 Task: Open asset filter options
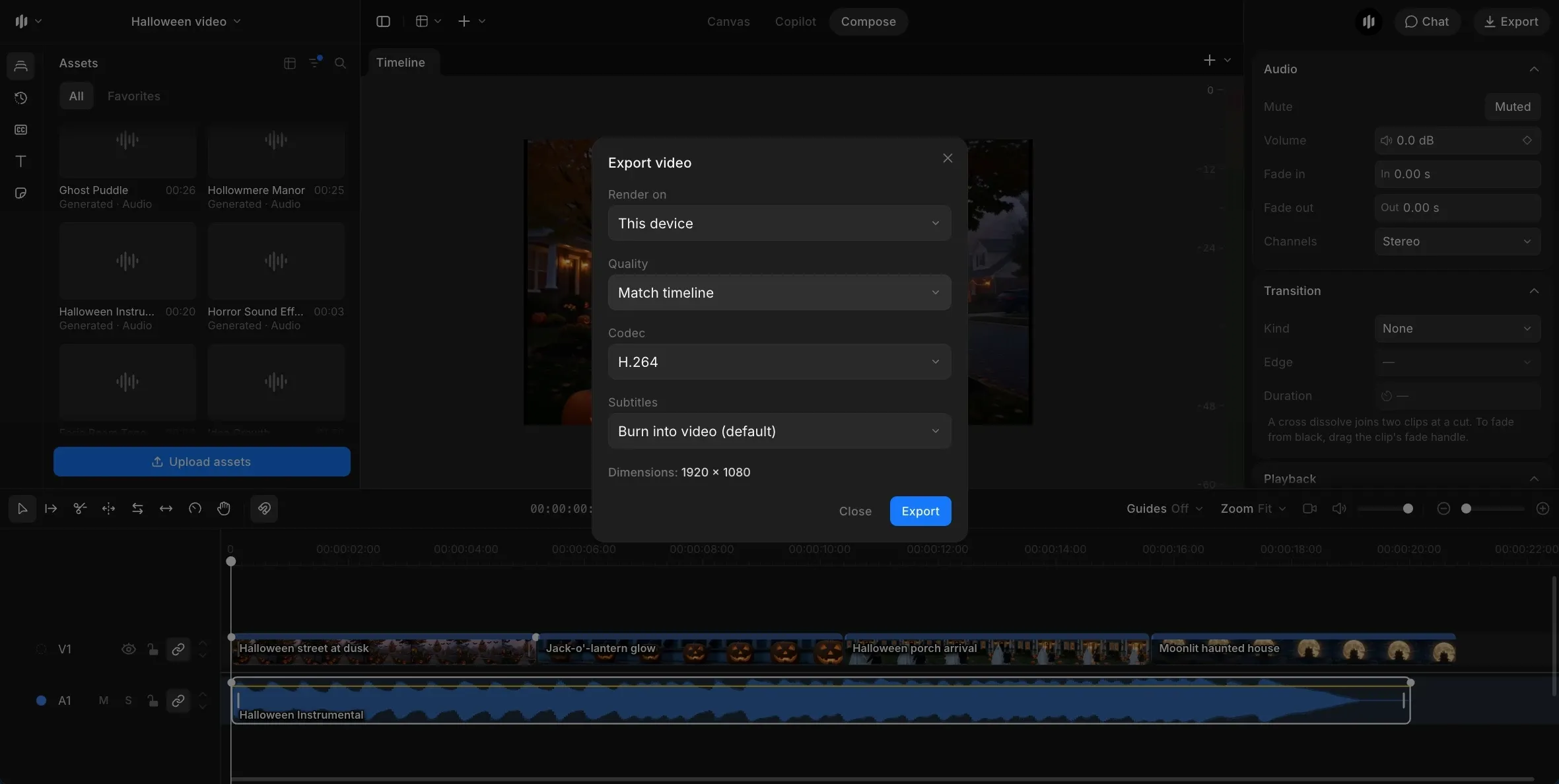pos(315,63)
